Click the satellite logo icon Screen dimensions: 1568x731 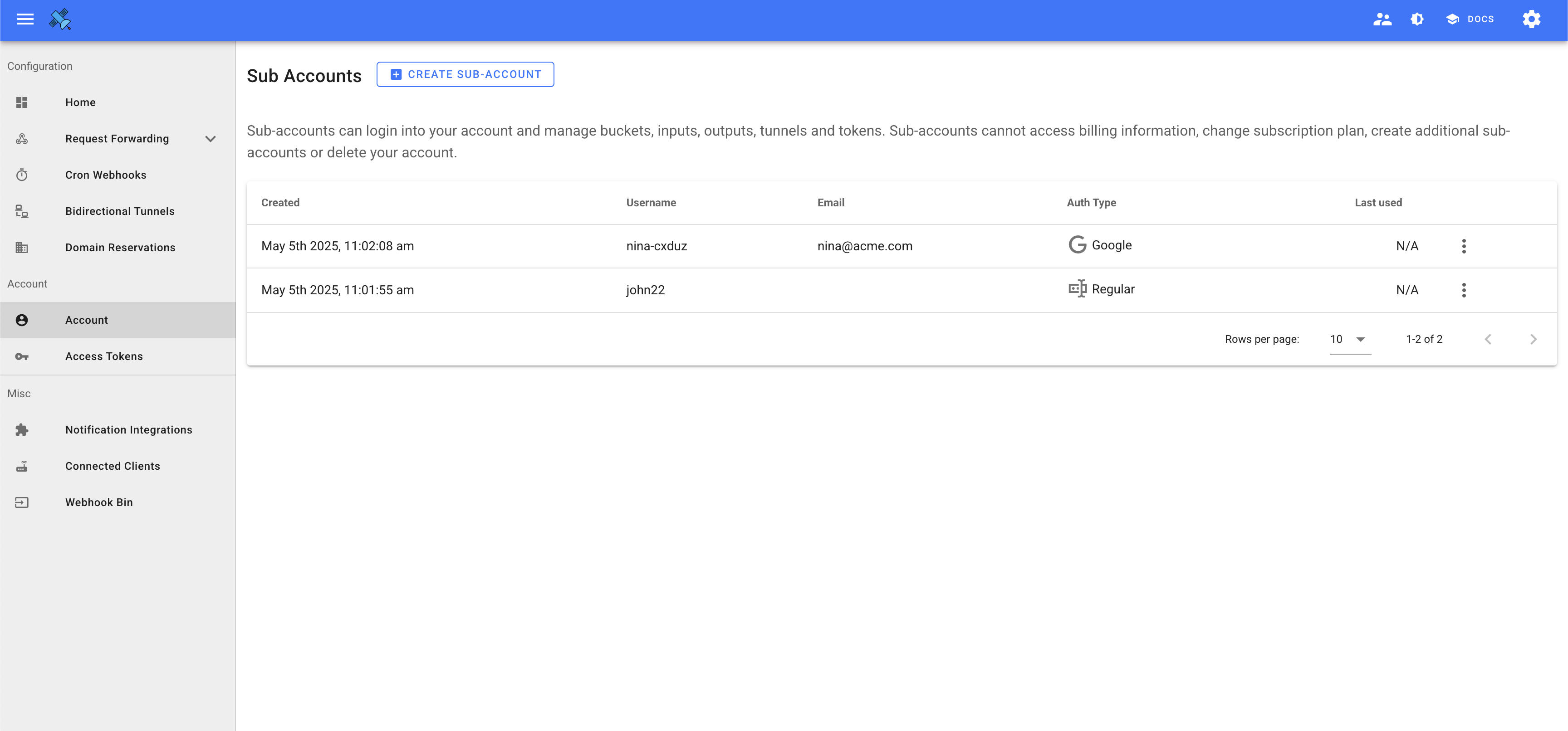(x=60, y=19)
